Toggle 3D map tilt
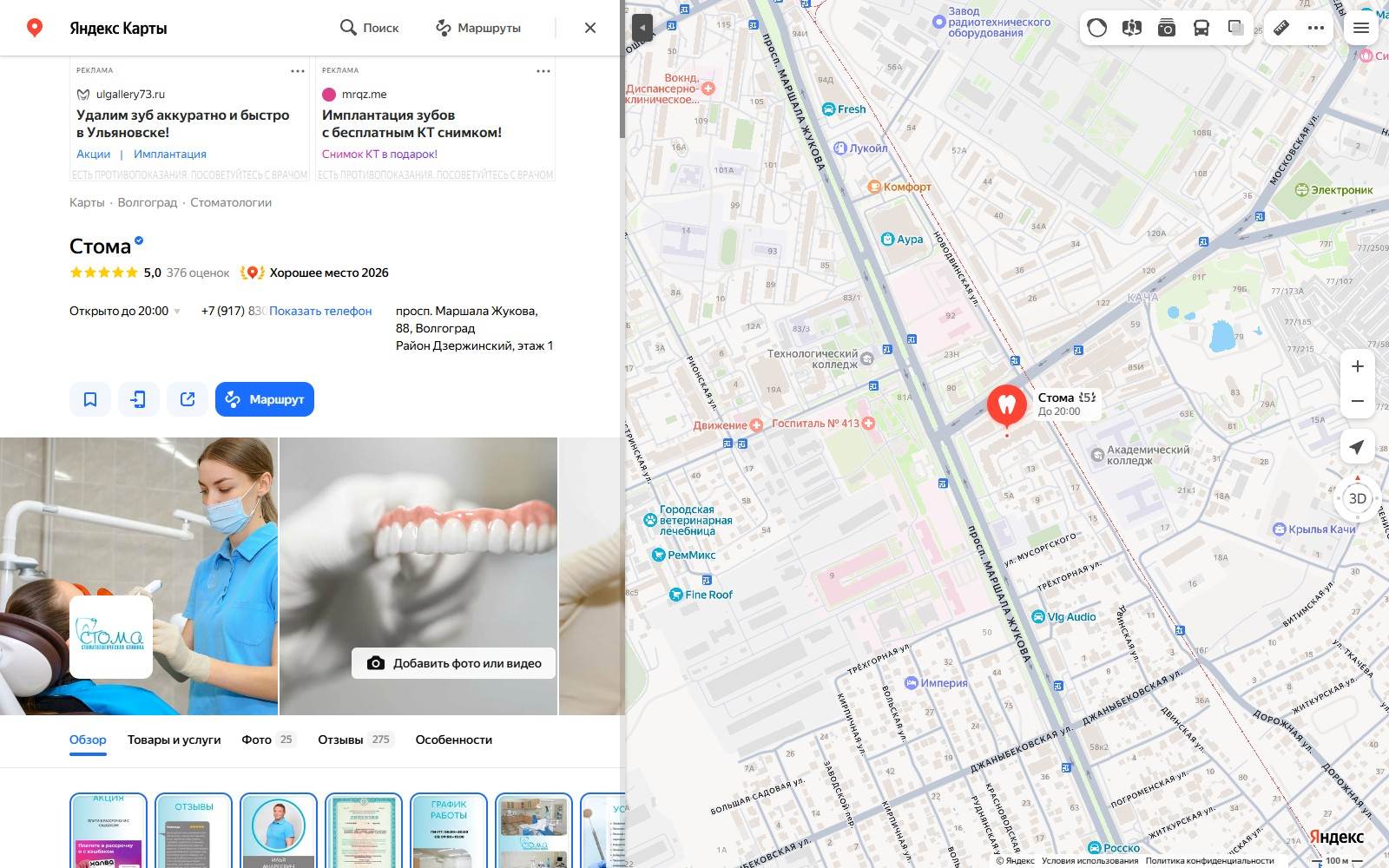Viewport: 1389px width, 868px height. pos(1358,498)
